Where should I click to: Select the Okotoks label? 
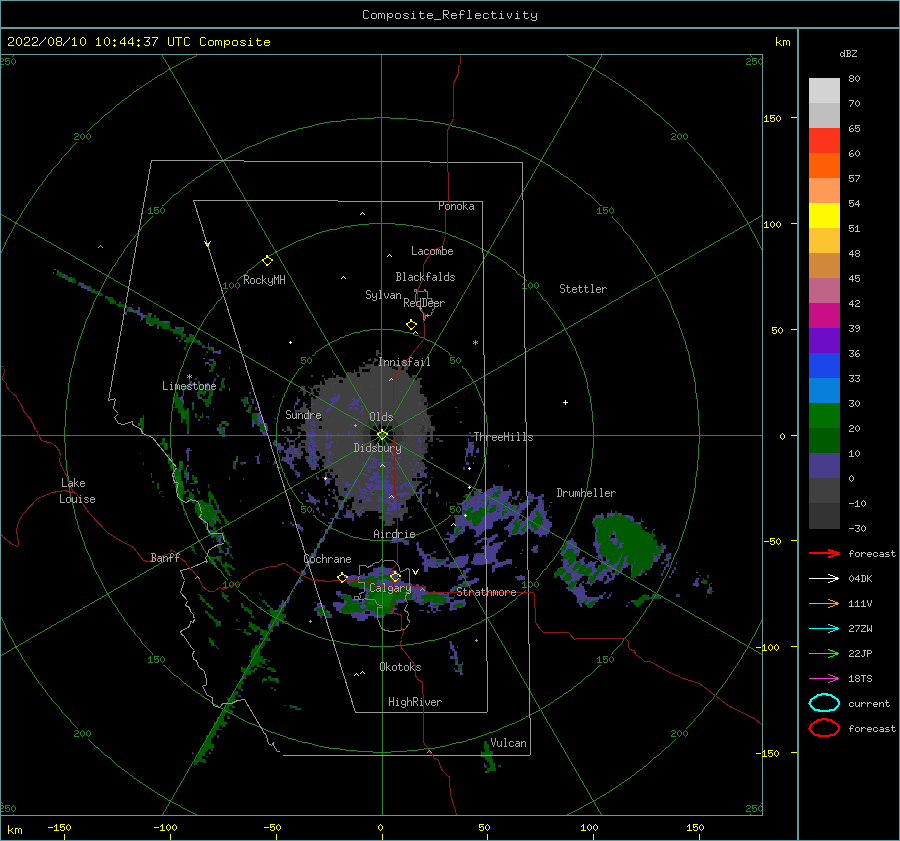pos(400,667)
